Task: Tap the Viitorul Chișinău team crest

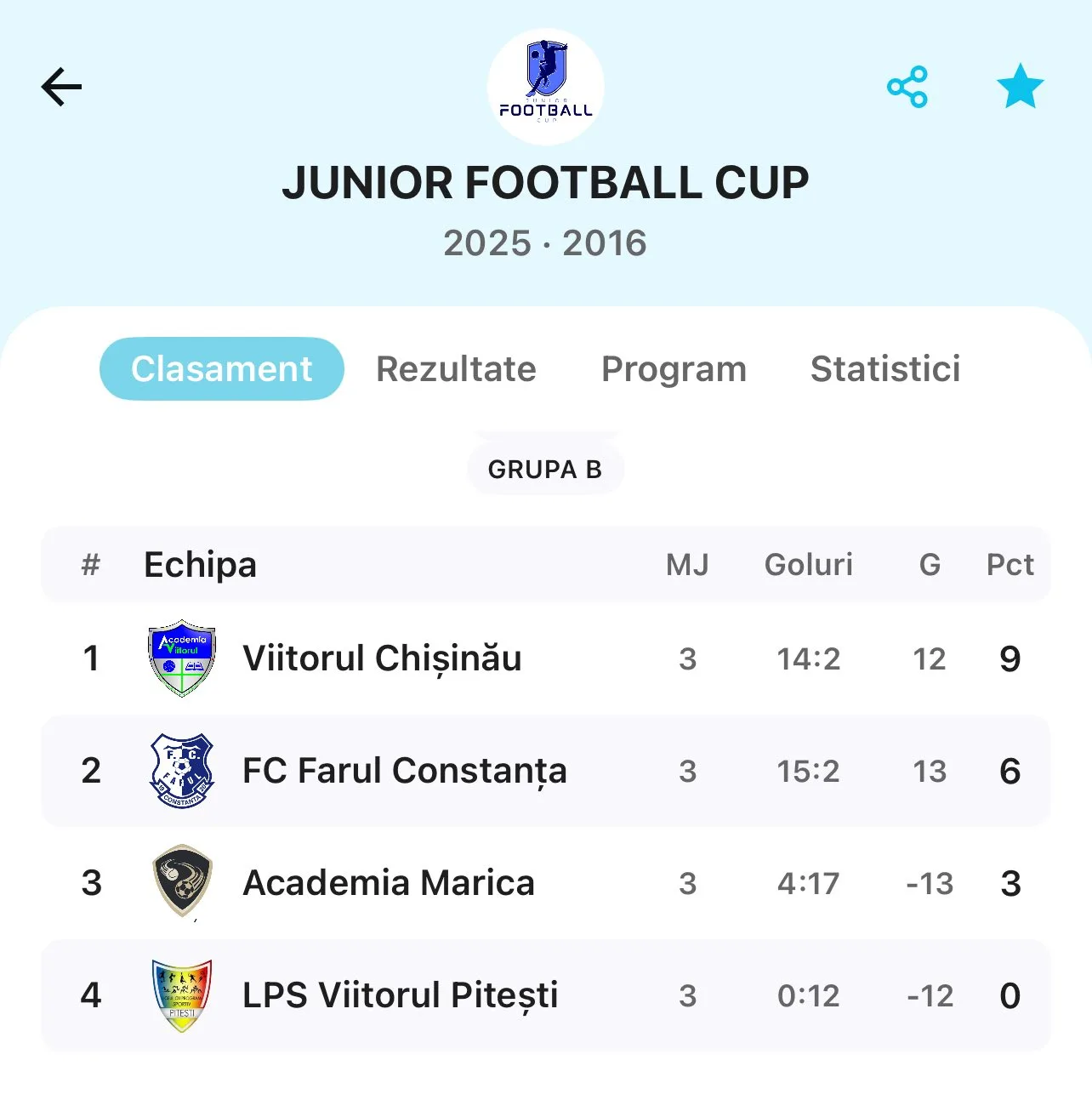Action: [x=182, y=658]
